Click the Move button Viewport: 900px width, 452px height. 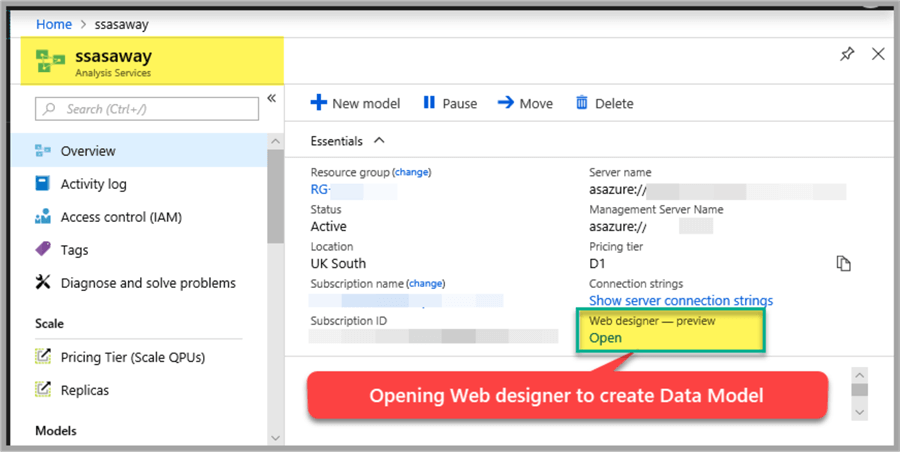[525, 103]
